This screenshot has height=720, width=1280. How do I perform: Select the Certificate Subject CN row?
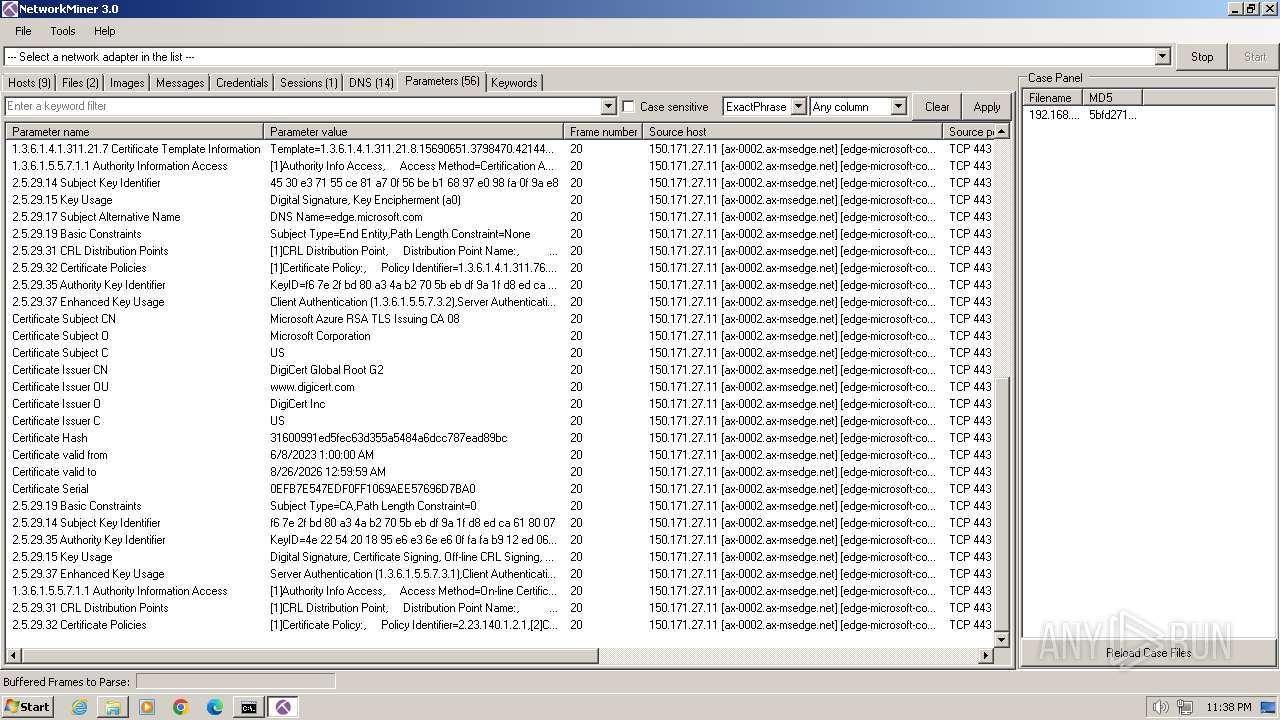tap(500, 319)
